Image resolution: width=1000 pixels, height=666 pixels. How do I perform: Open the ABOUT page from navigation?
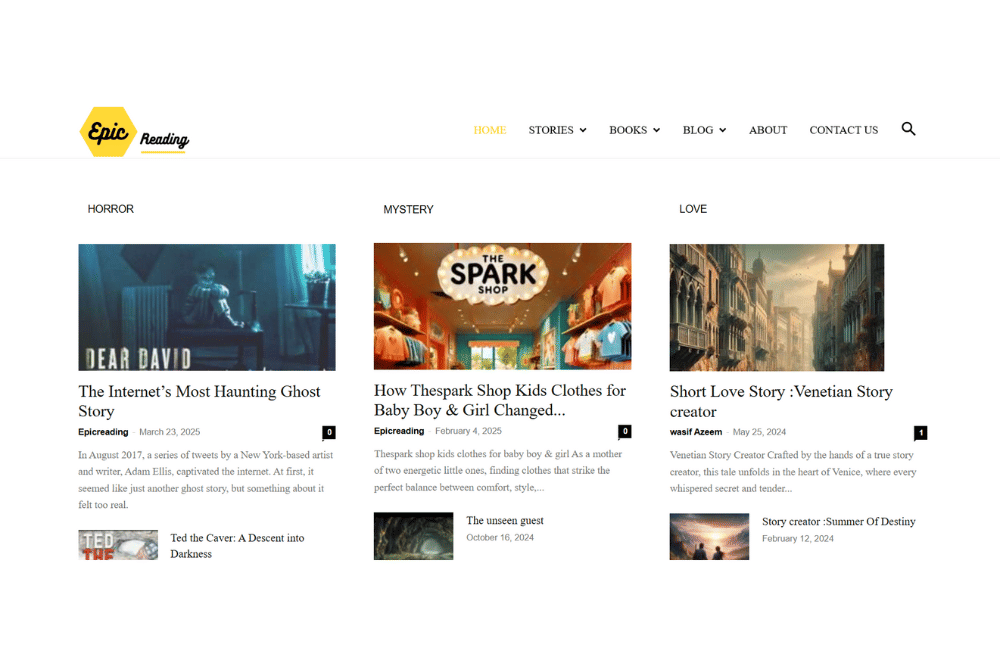pyautogui.click(x=768, y=130)
